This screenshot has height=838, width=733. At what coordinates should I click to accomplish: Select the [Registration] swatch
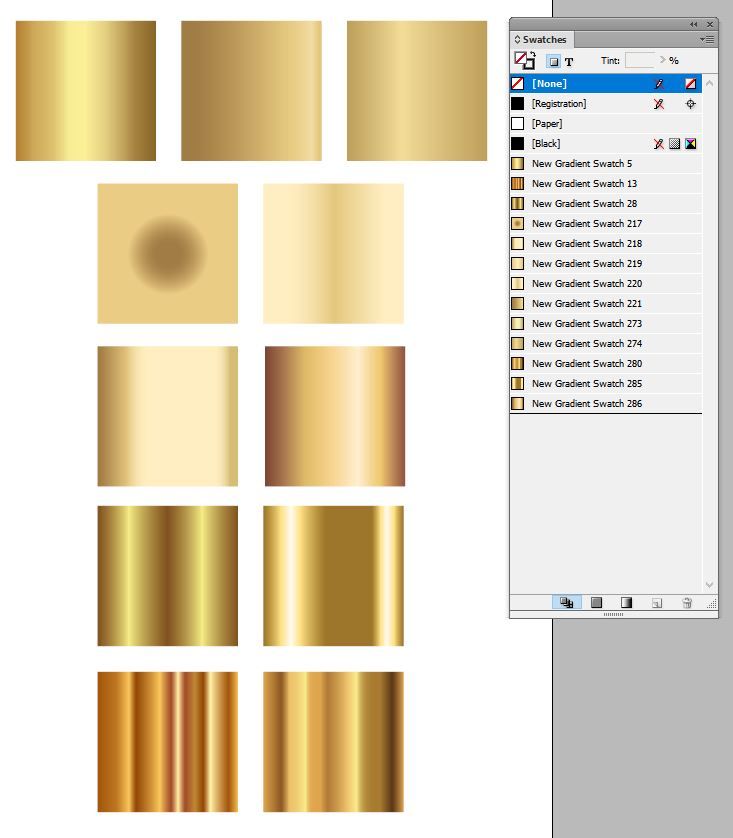(606, 104)
